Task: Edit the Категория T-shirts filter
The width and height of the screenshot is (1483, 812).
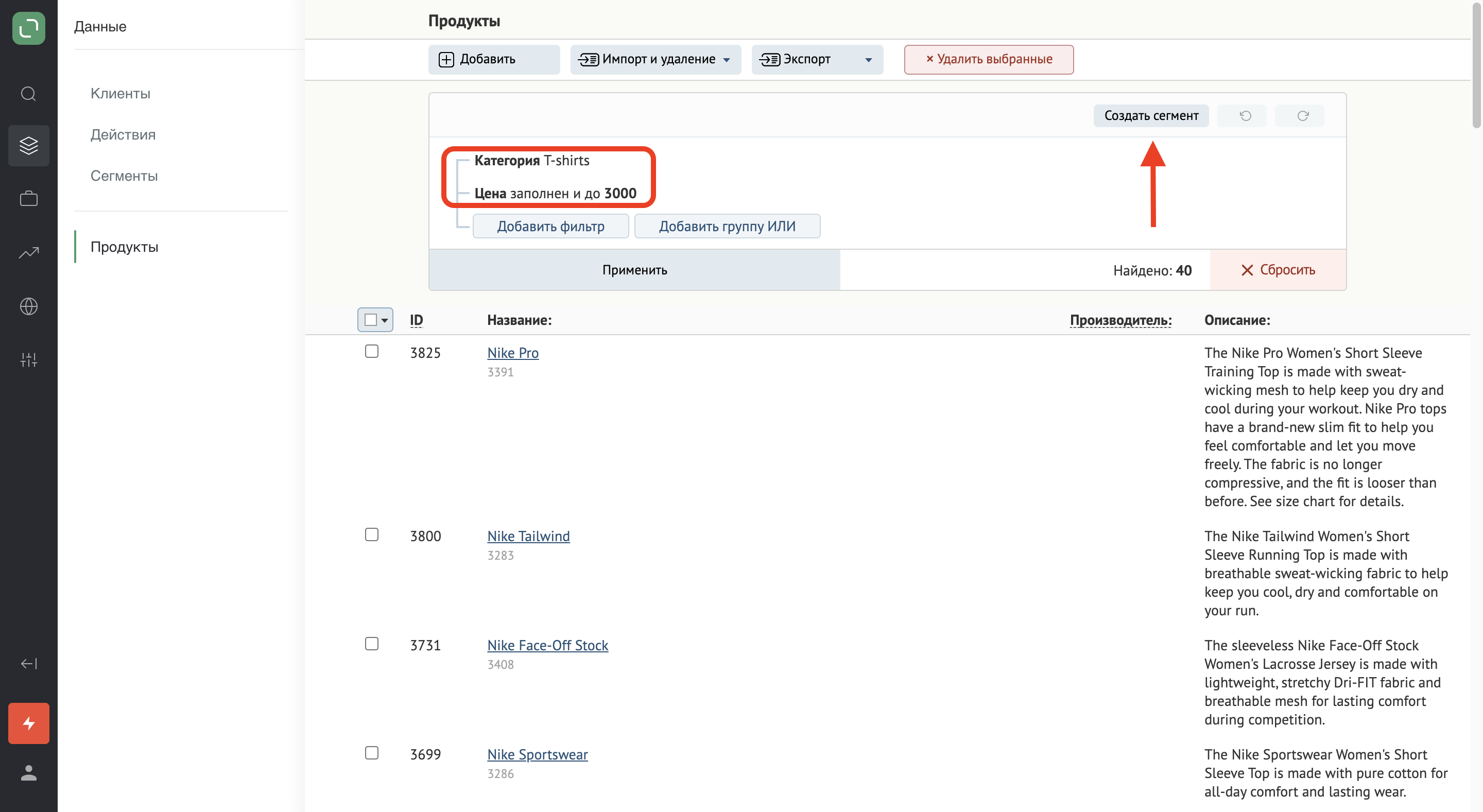Action: click(x=531, y=161)
